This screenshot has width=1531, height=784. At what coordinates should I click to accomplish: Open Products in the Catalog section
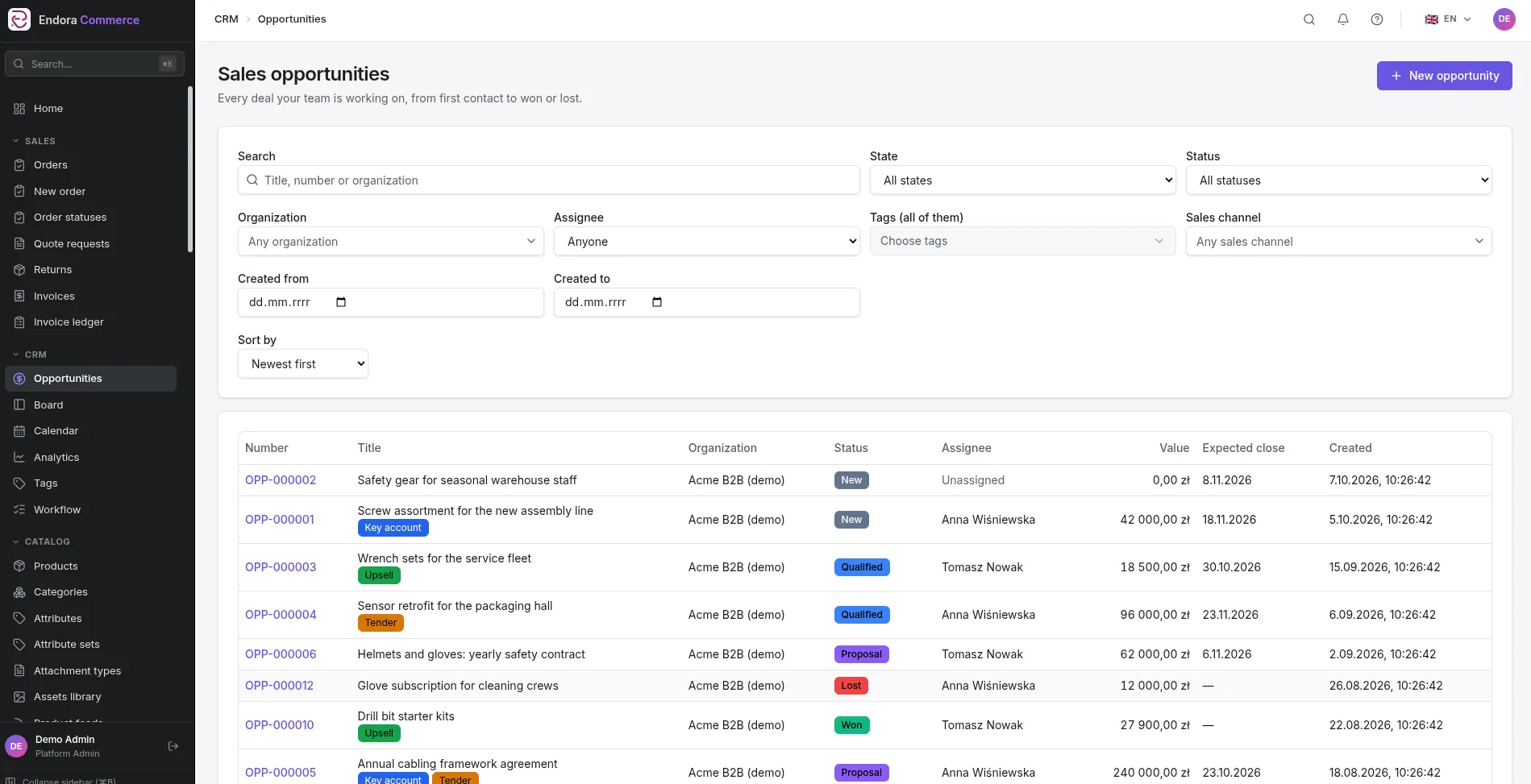tap(90, 566)
